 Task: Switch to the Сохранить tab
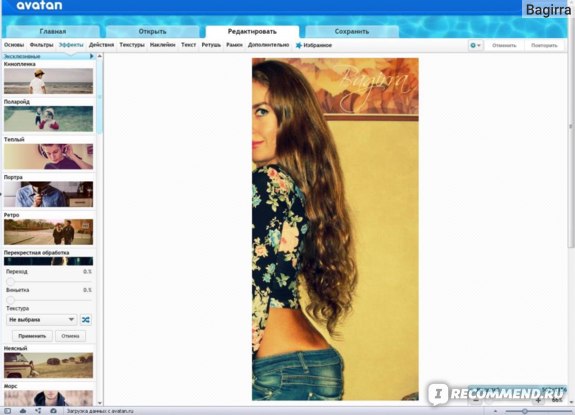pyautogui.click(x=352, y=32)
